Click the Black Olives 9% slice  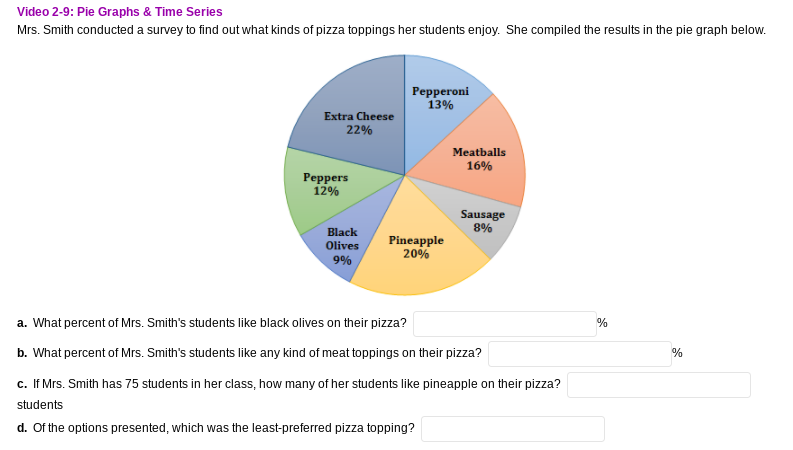342,245
